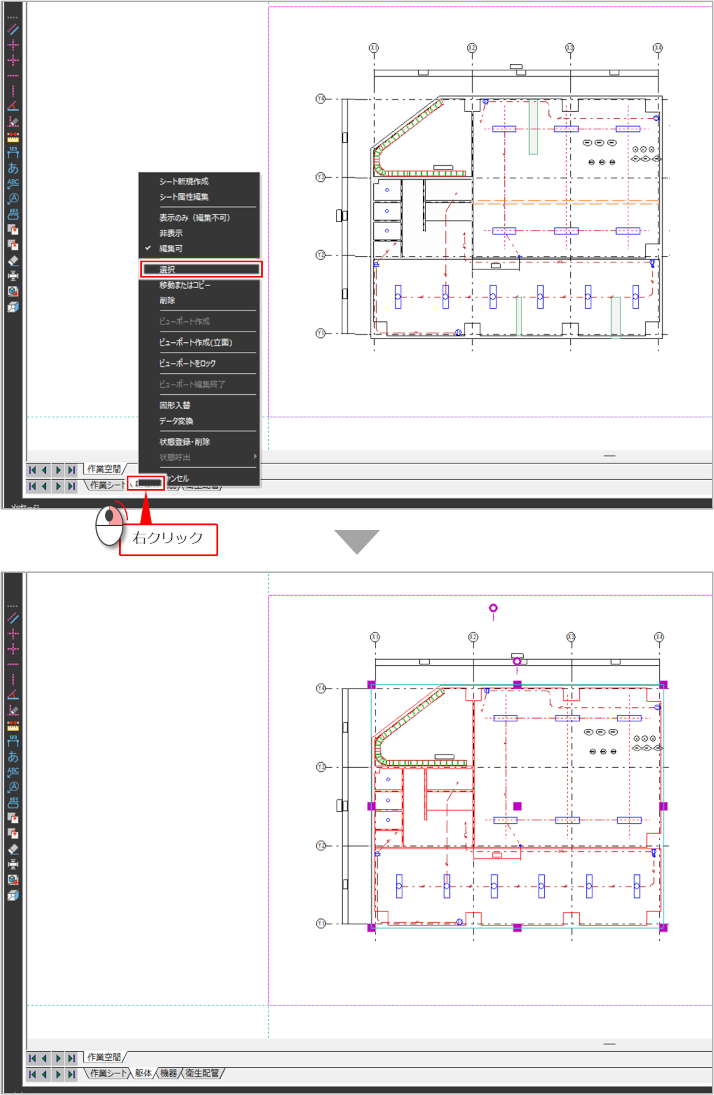Choose 非表示 to hide the sheet
This screenshot has height=1095, width=714.
173,232
